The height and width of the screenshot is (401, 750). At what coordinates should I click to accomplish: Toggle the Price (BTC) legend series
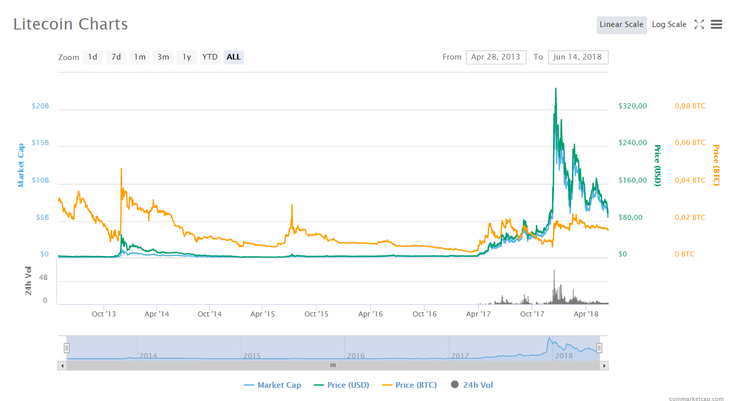click(x=409, y=385)
